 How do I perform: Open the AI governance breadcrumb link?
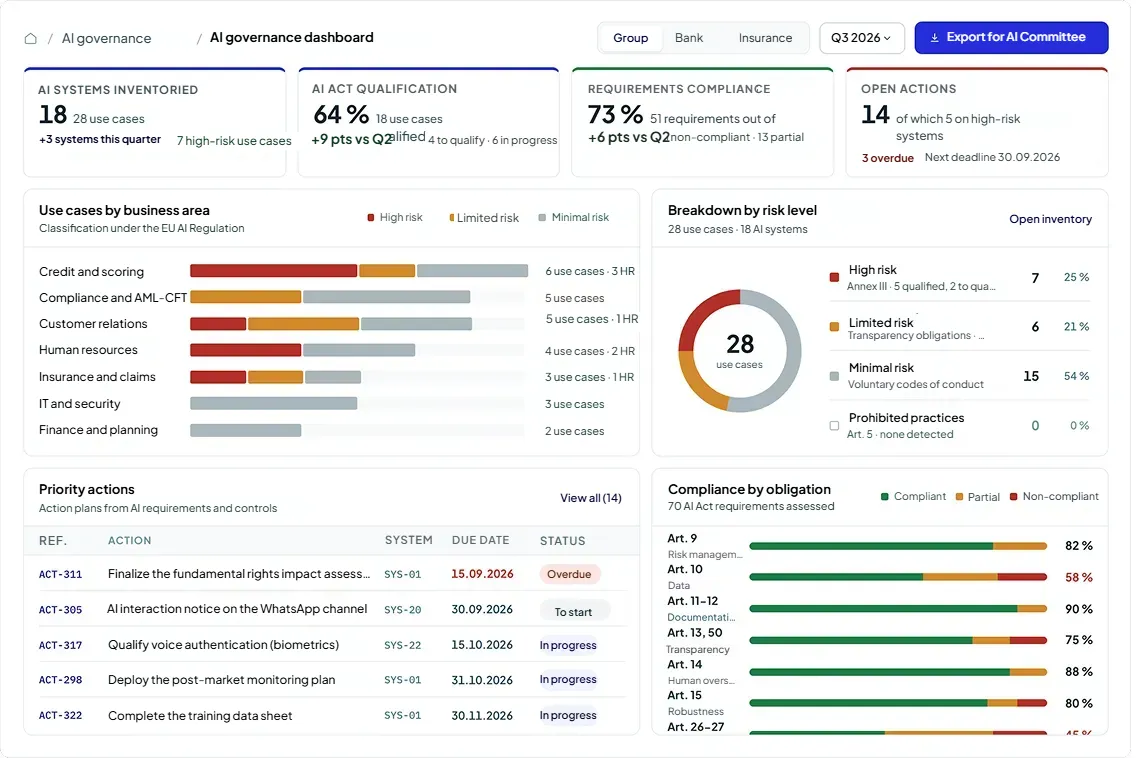click(x=107, y=38)
